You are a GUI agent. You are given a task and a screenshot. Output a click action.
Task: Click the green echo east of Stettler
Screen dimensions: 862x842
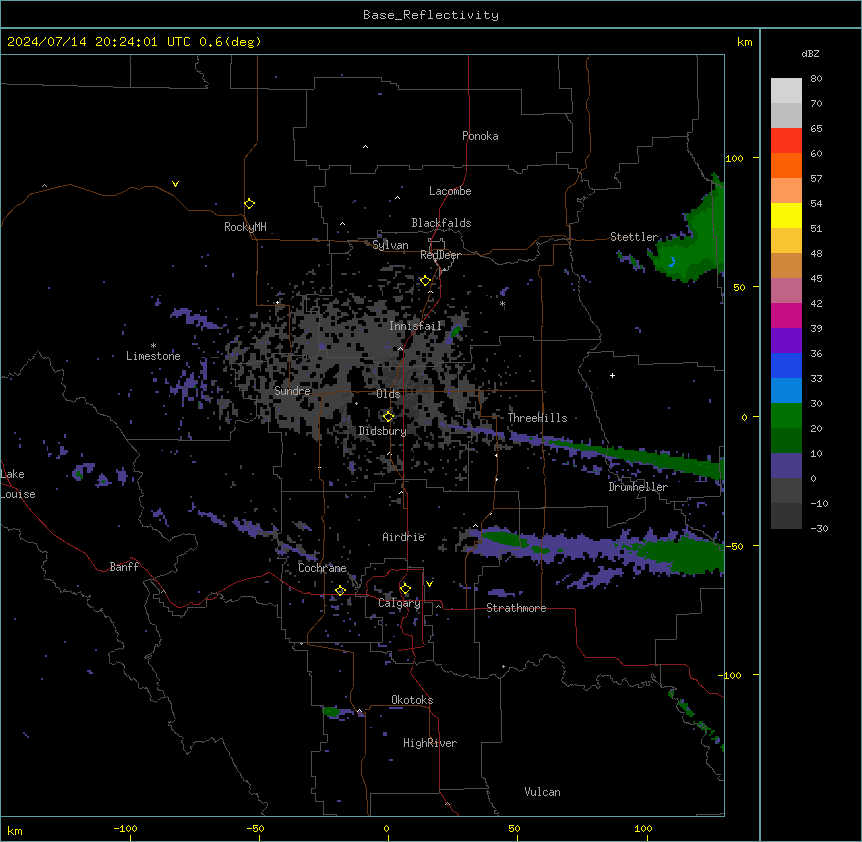(x=693, y=242)
